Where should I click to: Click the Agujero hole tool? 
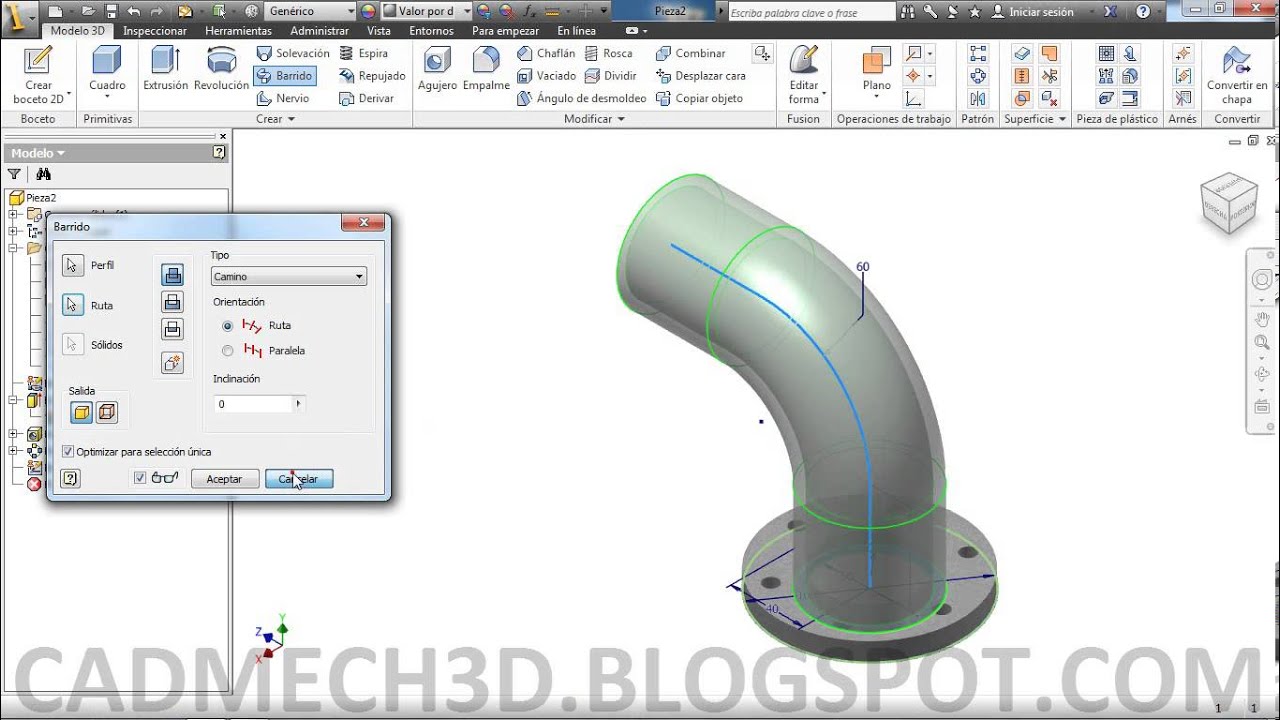tap(437, 69)
